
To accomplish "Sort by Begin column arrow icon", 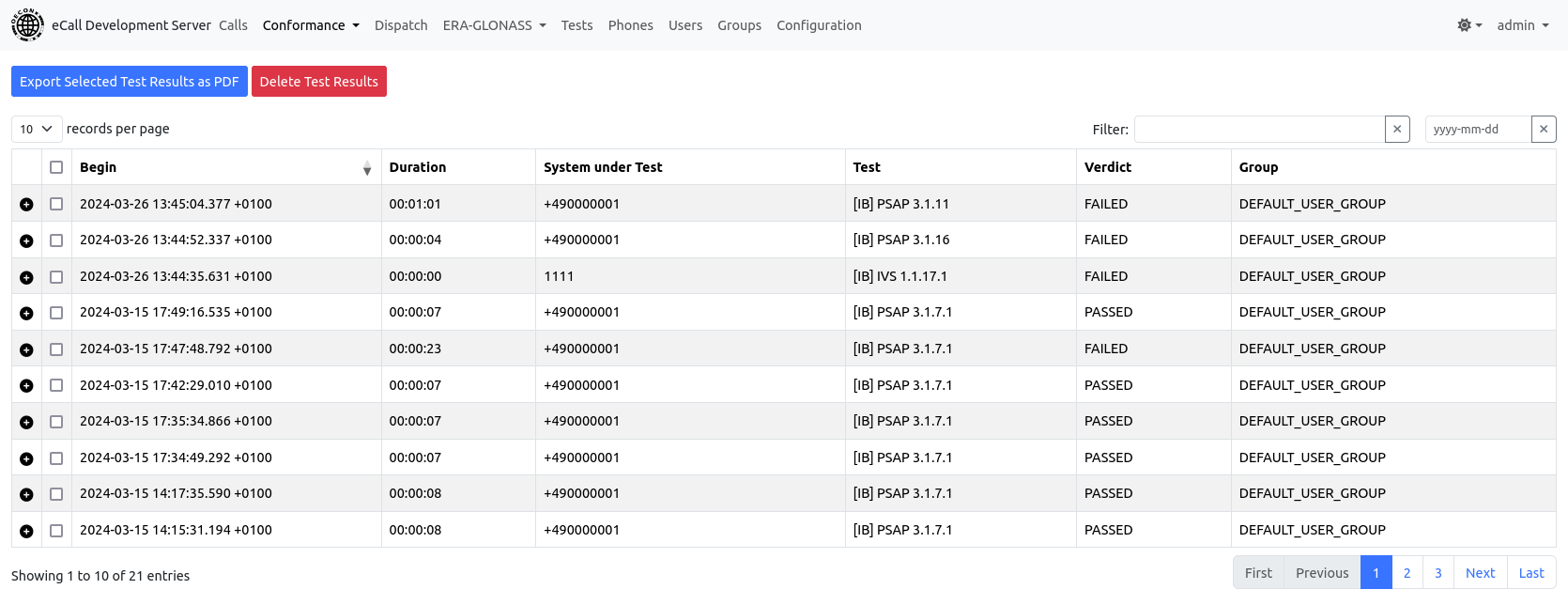I will (x=367, y=168).
